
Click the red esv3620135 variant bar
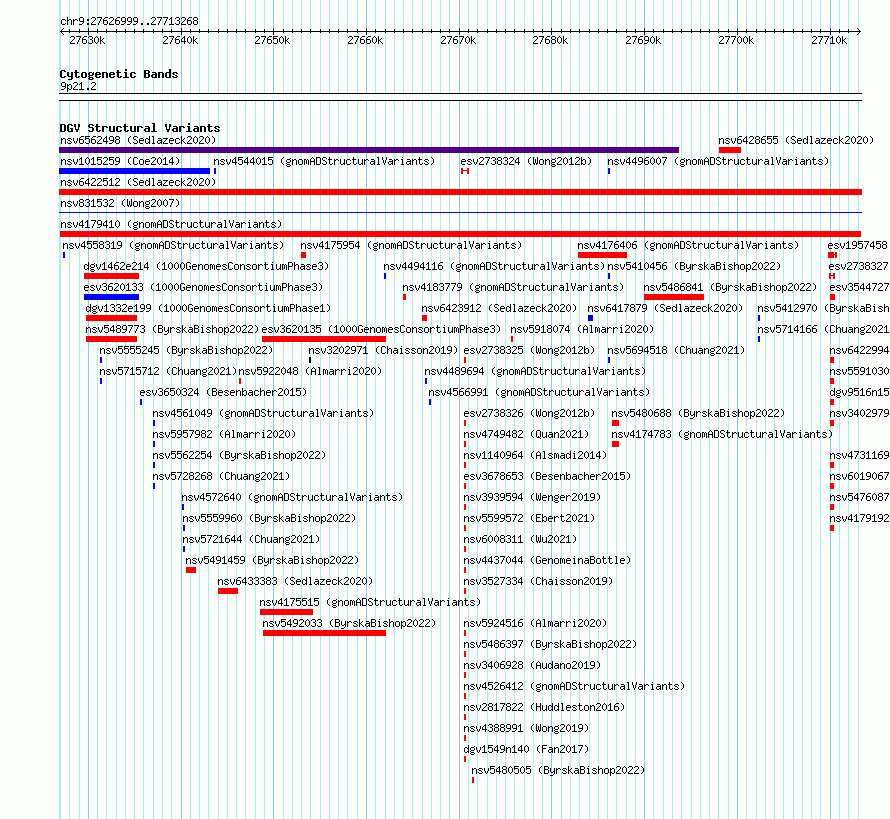[x=324, y=339]
